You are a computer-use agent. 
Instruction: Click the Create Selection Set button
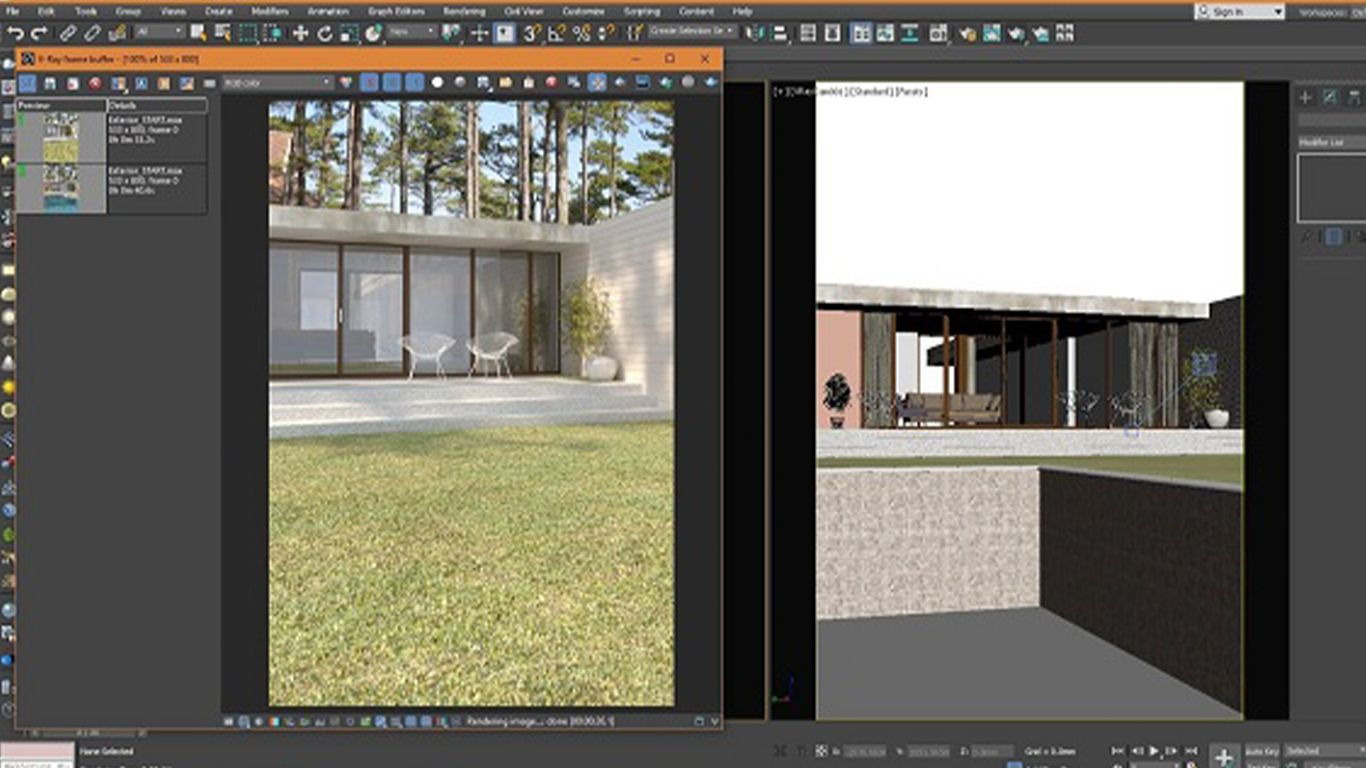[690, 33]
